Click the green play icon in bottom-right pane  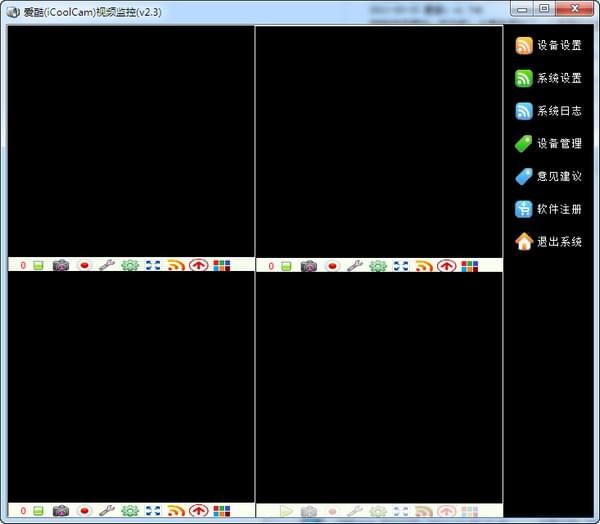tap(286, 511)
